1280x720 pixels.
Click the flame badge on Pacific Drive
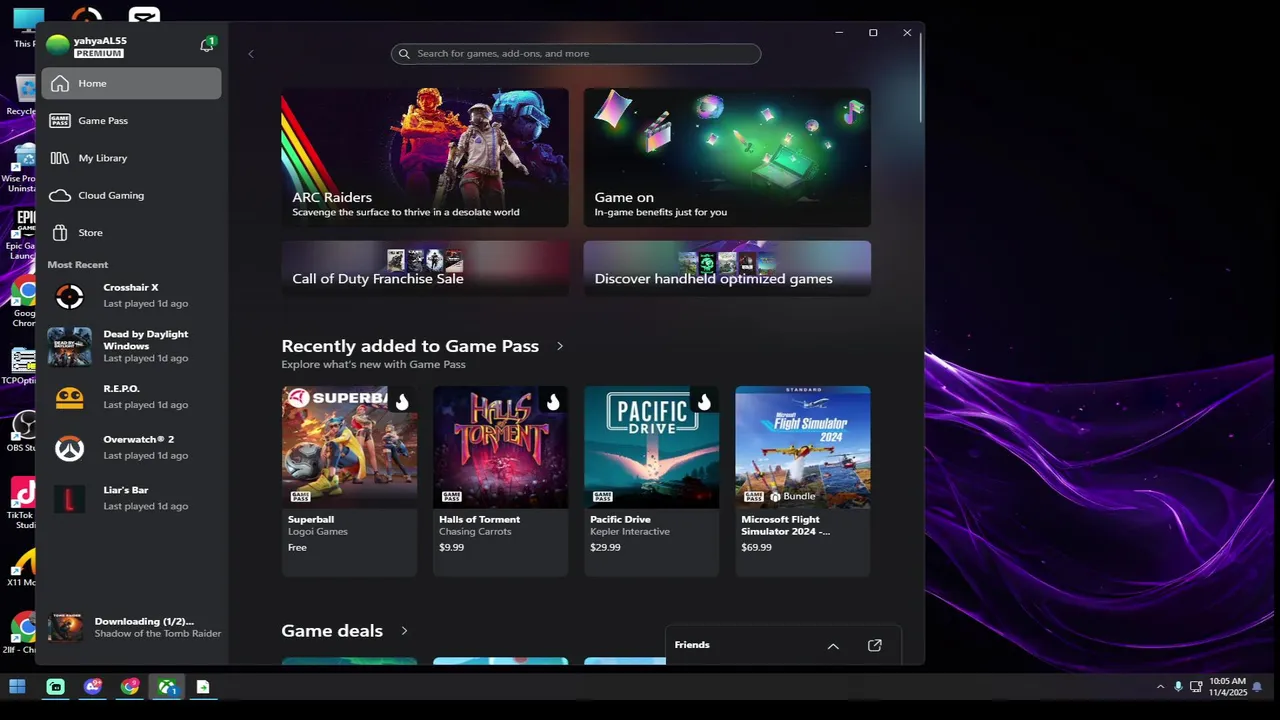pos(704,402)
